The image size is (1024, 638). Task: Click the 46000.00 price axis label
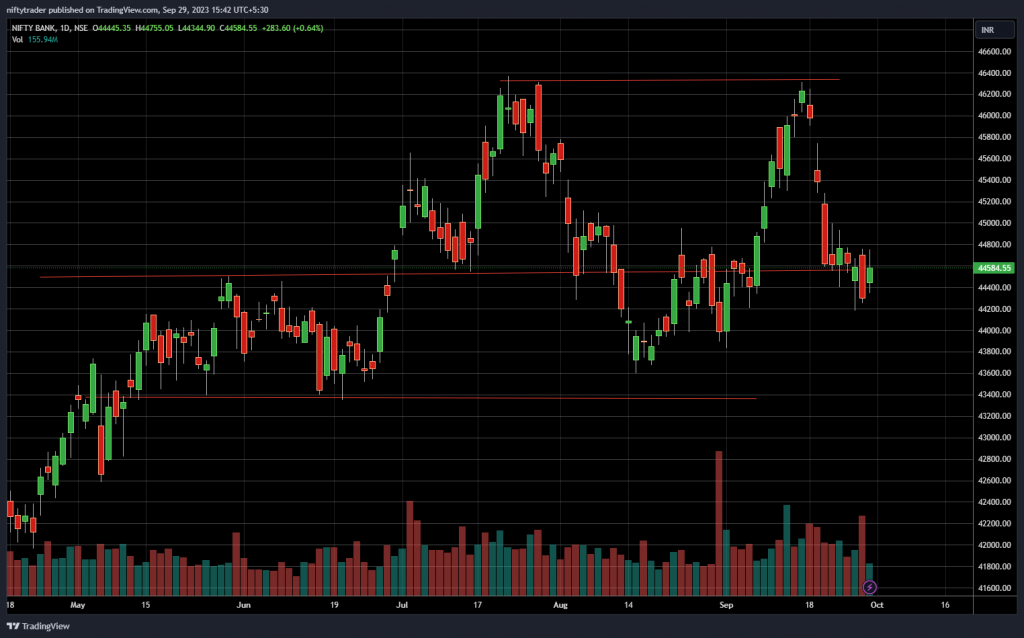995,116
